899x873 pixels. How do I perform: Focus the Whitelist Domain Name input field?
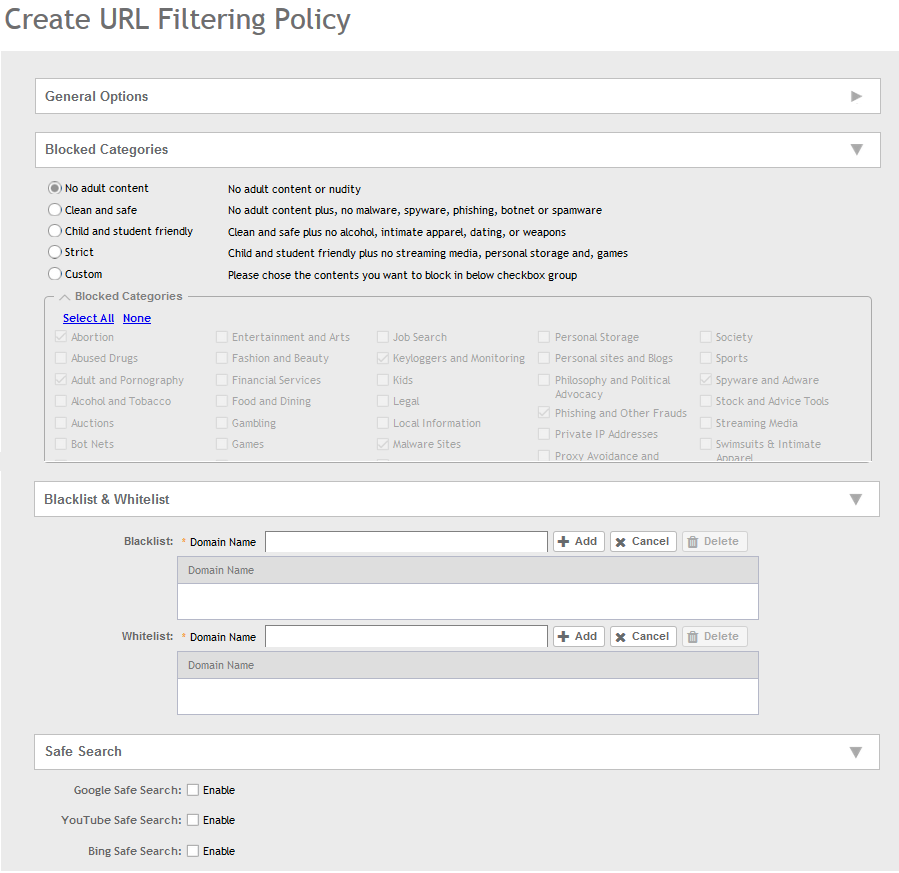[x=406, y=636]
